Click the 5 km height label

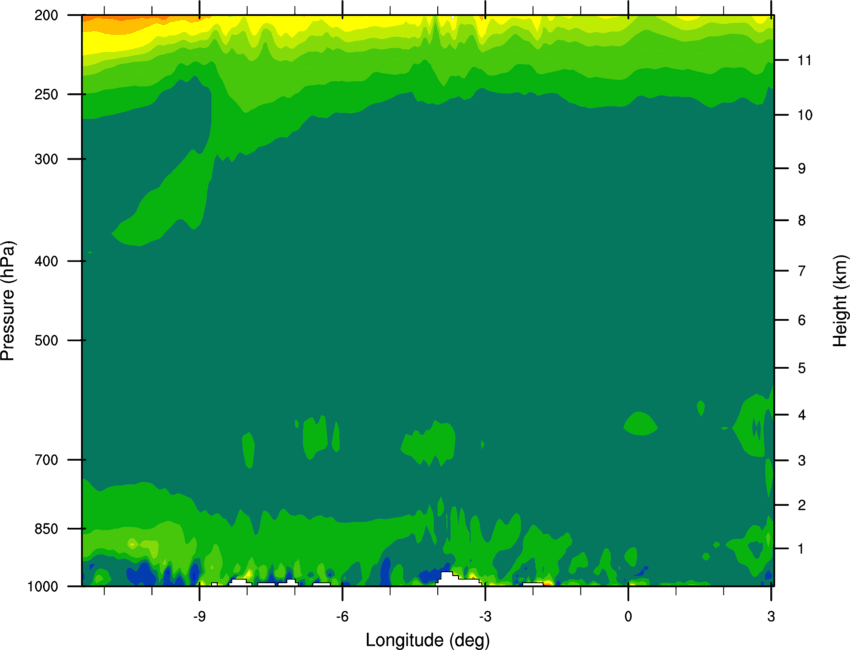802,368
